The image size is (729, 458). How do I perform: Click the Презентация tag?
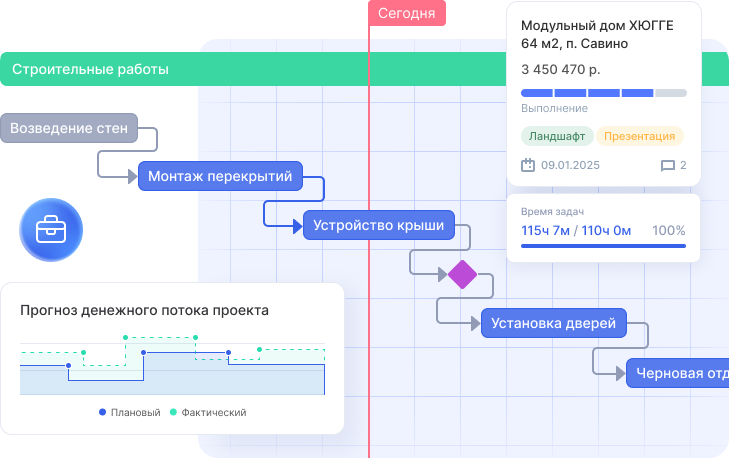(641, 136)
